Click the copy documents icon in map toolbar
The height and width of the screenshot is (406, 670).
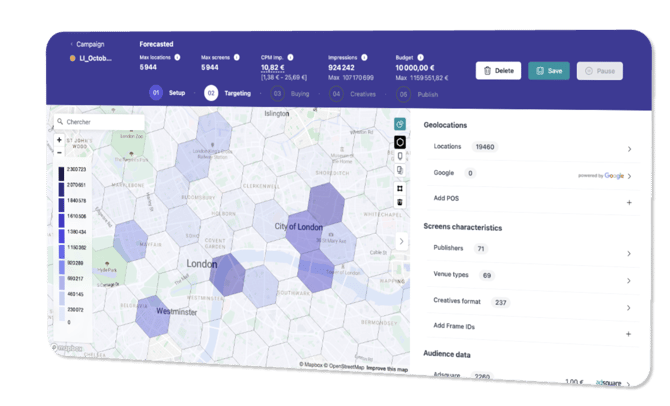coord(400,171)
